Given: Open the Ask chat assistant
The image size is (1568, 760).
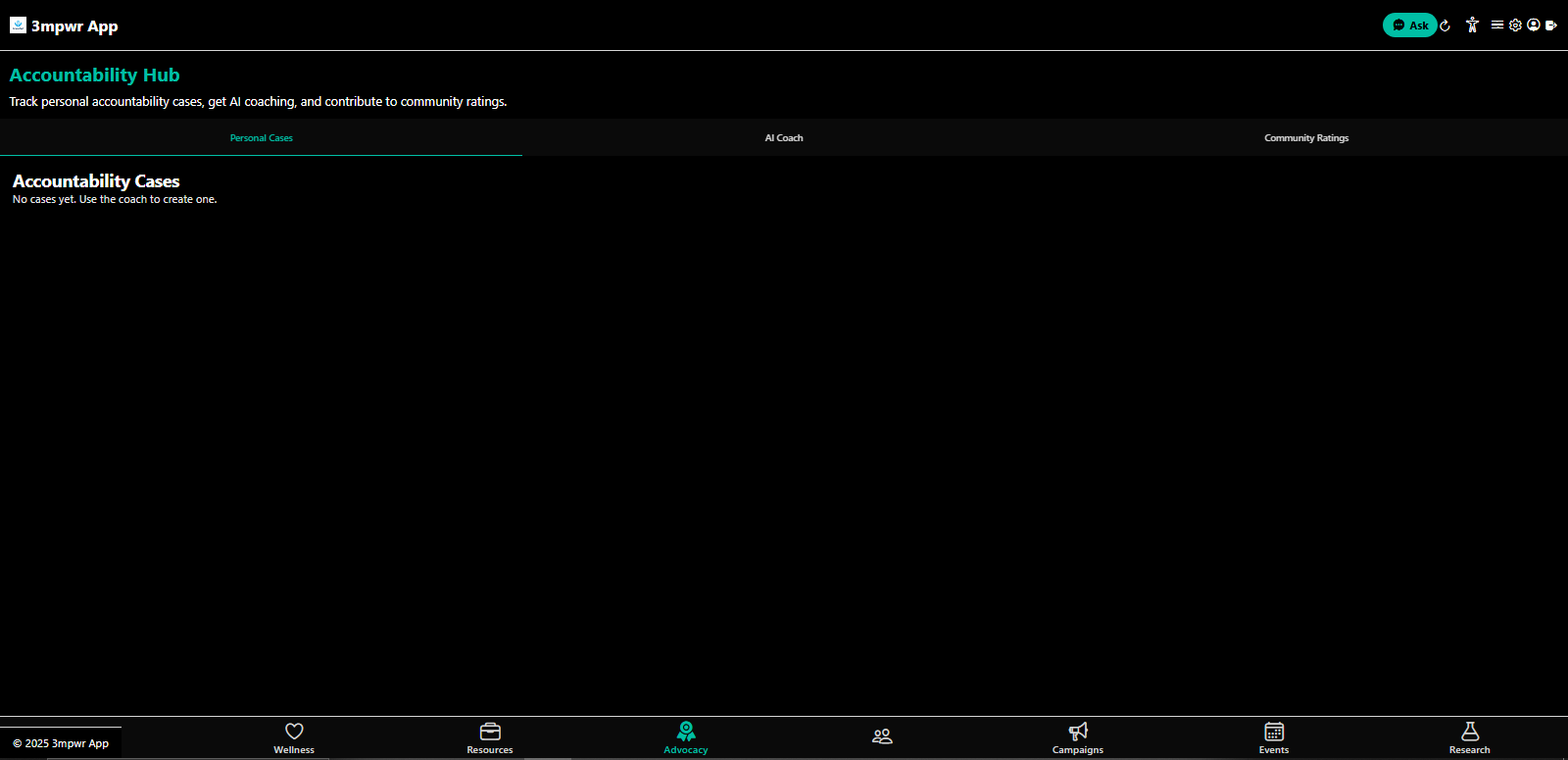Looking at the screenshot, I should click(x=1409, y=25).
